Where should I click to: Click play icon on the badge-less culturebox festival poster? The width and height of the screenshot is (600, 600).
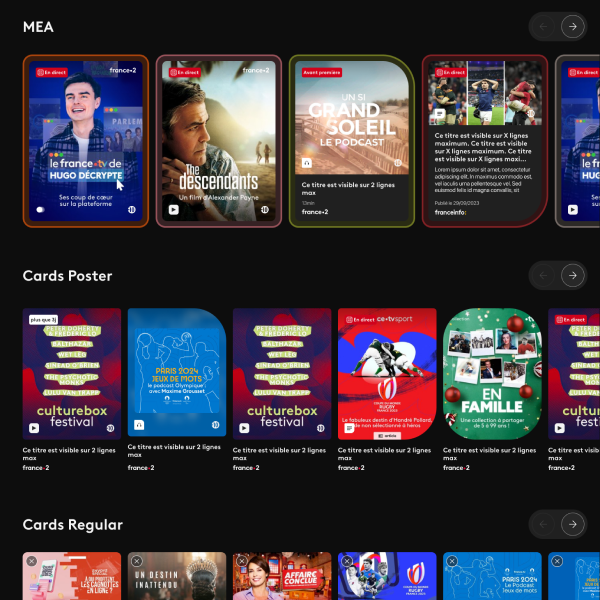click(244, 428)
